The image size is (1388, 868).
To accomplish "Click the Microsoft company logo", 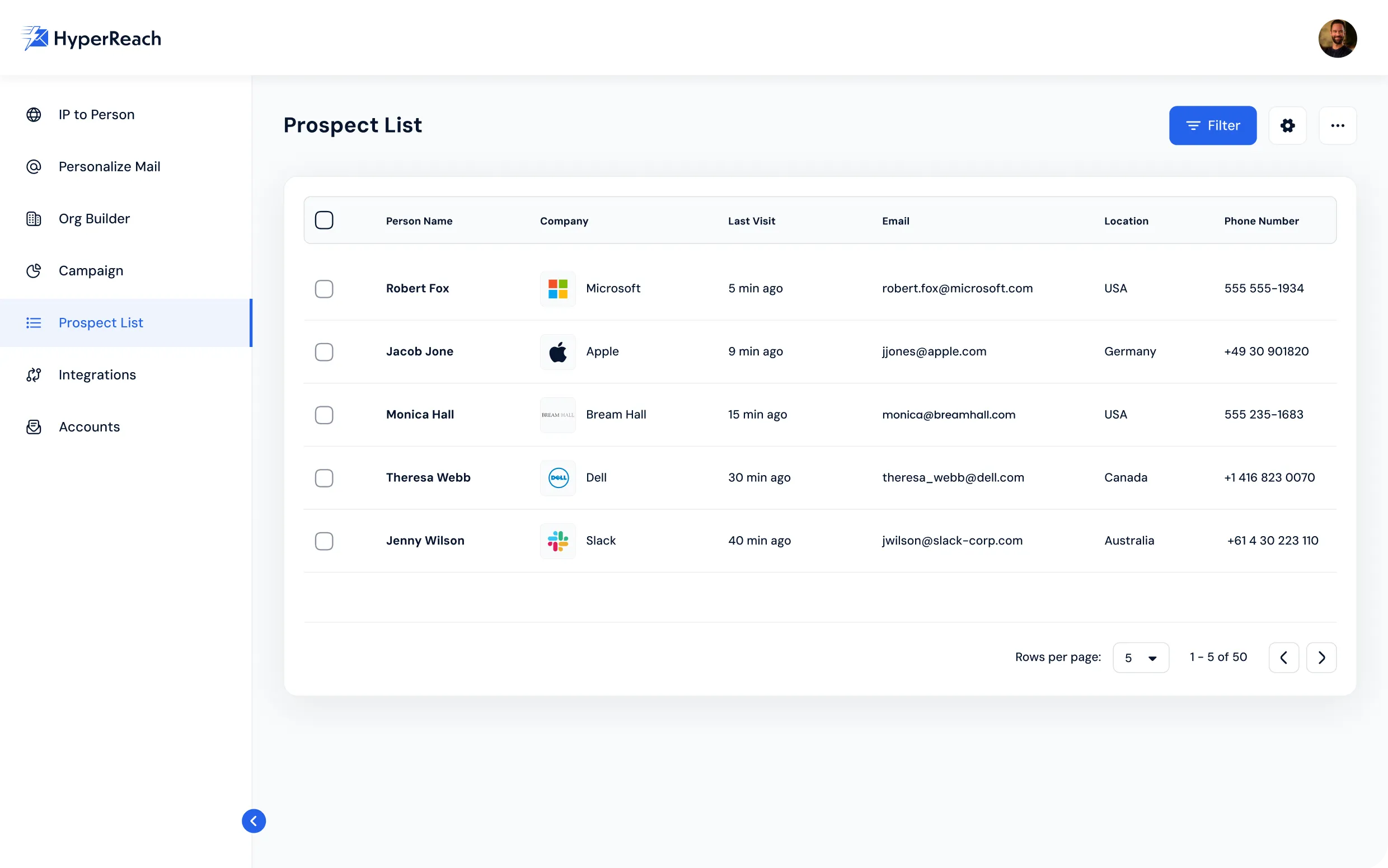I will 557,289.
